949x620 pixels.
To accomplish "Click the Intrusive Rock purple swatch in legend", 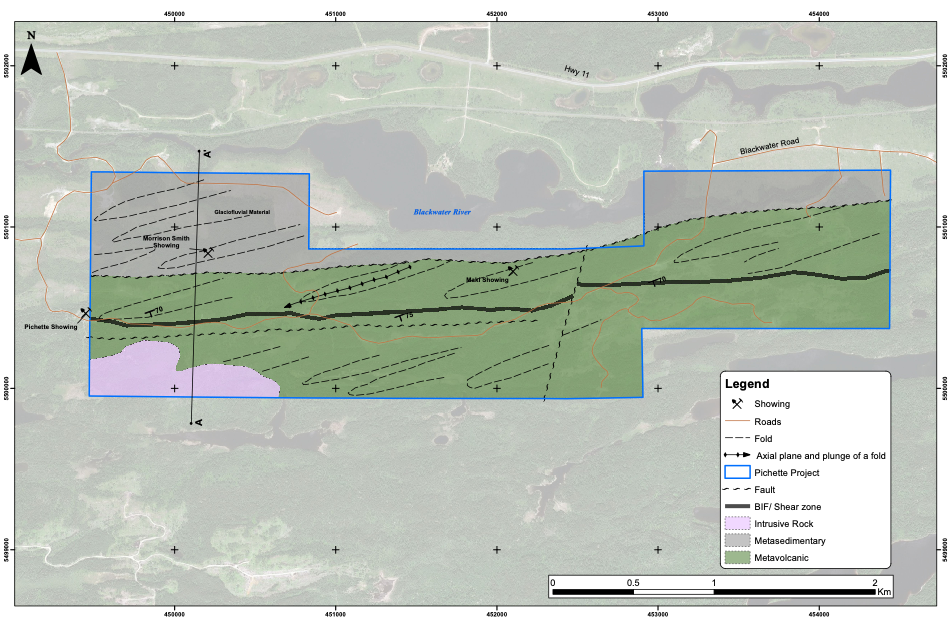I will pos(737,524).
